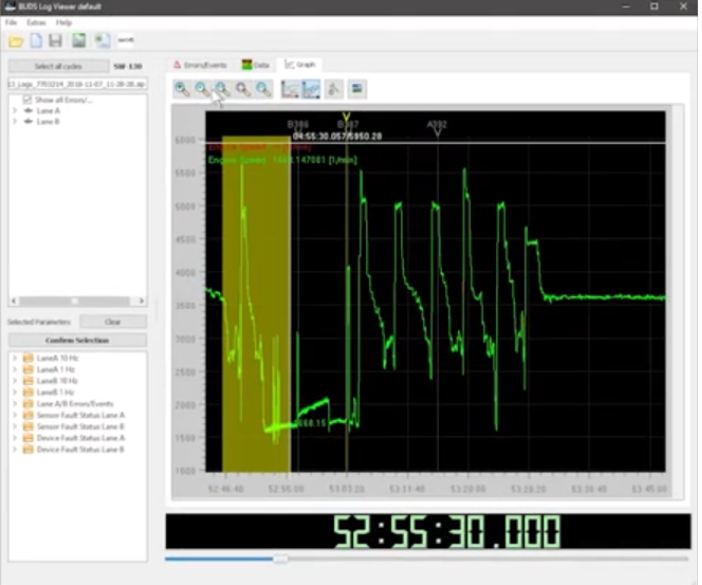Click the playback position slider handle

click(281, 559)
